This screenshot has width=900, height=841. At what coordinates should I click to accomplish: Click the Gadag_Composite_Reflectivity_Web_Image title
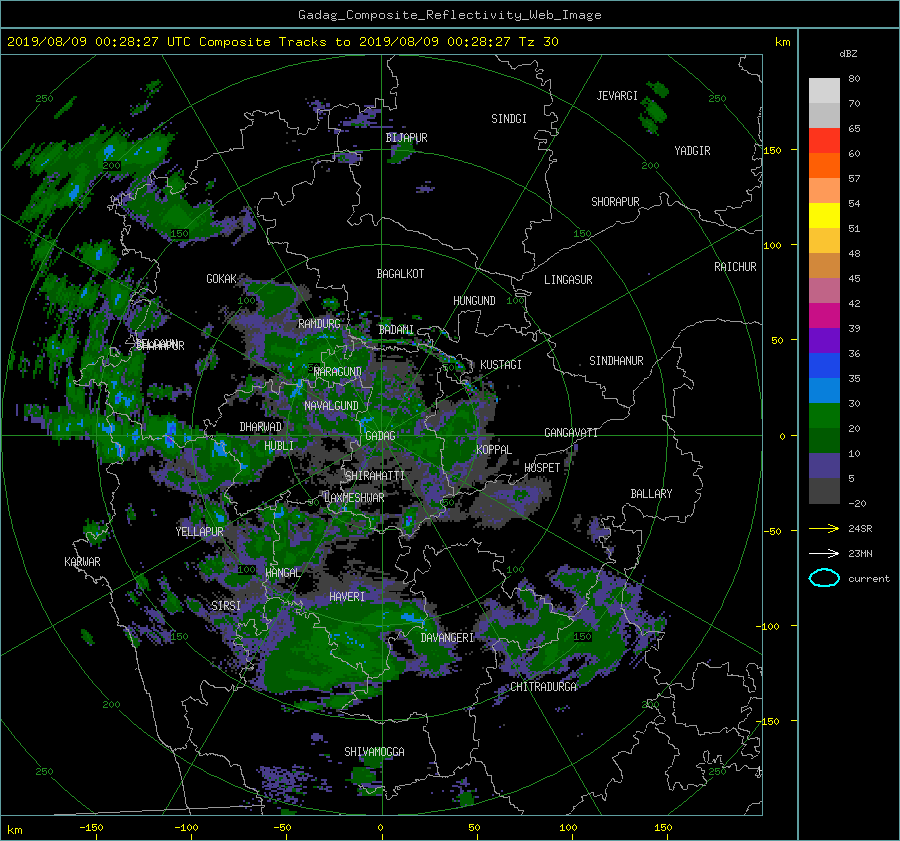tap(449, 15)
